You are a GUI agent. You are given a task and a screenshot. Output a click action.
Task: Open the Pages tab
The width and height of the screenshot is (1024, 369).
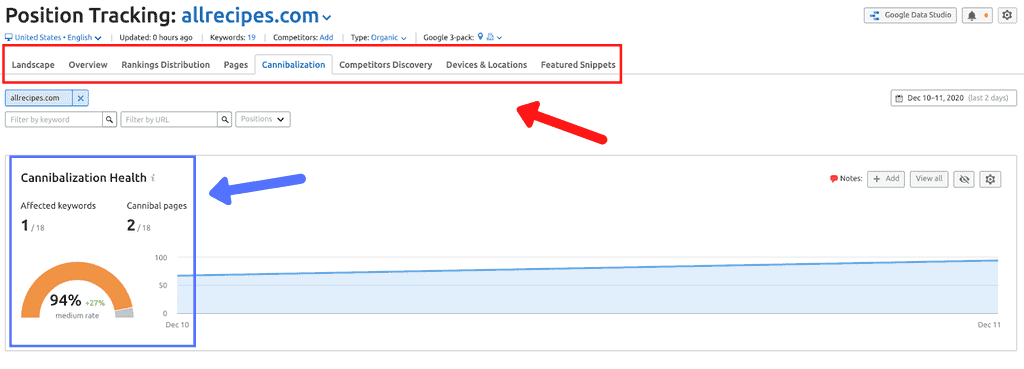(236, 65)
